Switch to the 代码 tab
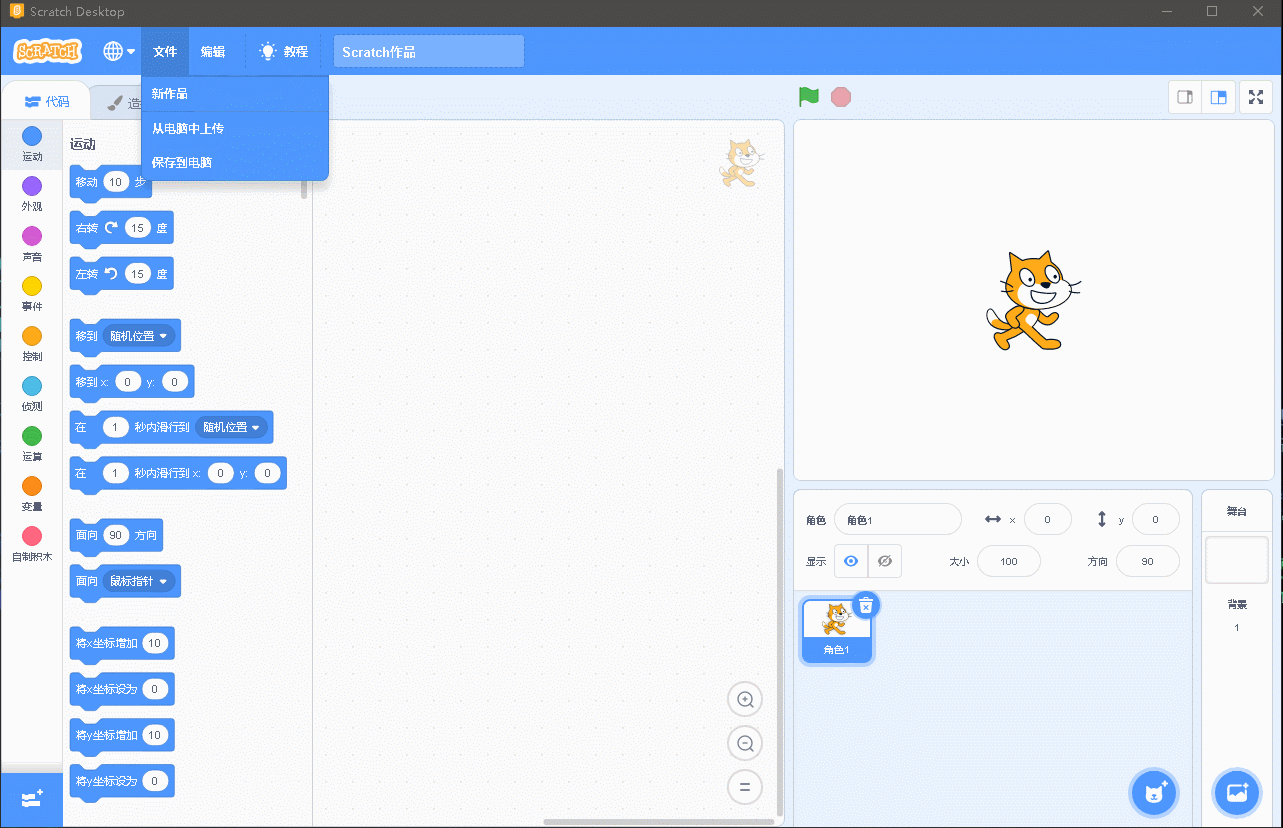 coord(47,102)
